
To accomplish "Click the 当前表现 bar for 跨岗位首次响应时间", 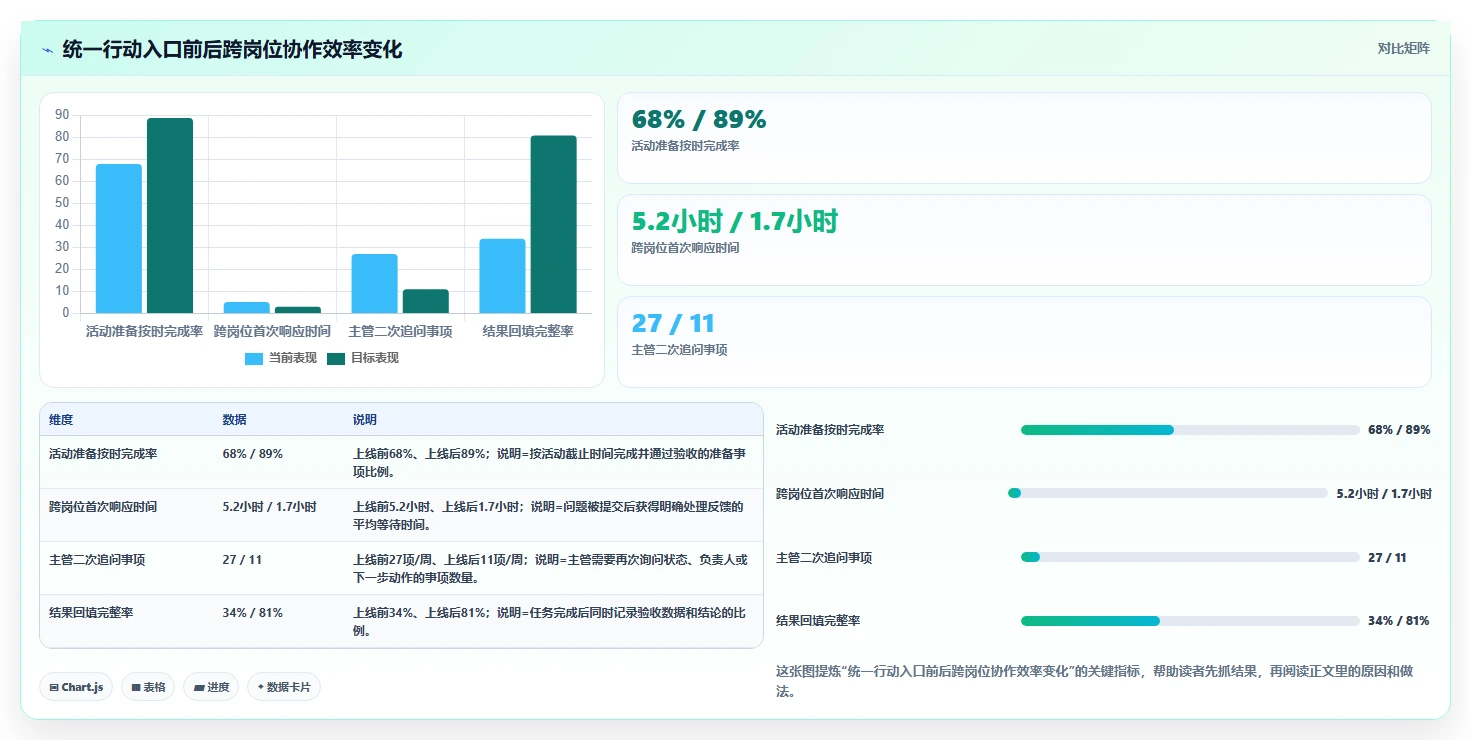I will 246,308.
